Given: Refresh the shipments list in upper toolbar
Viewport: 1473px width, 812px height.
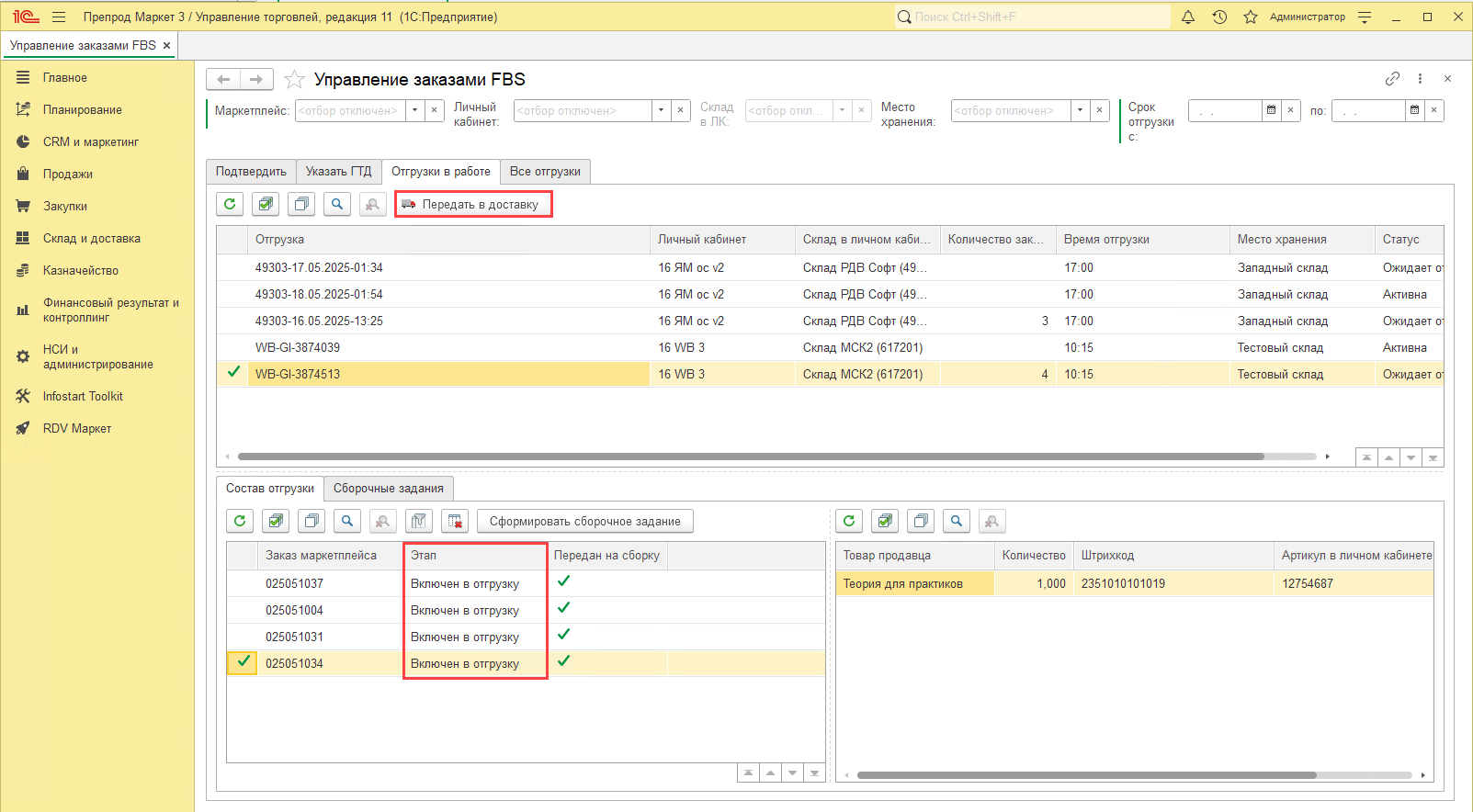Looking at the screenshot, I should tap(230, 204).
